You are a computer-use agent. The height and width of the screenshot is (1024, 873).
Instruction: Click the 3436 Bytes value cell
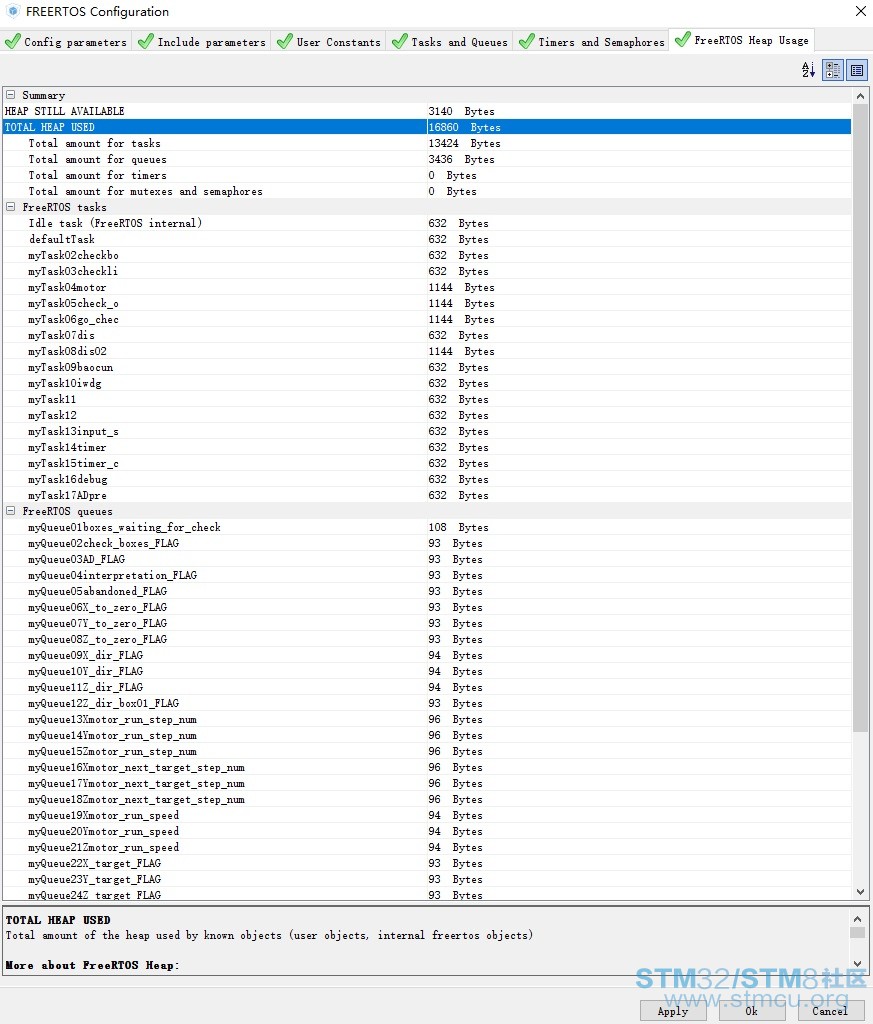click(639, 159)
